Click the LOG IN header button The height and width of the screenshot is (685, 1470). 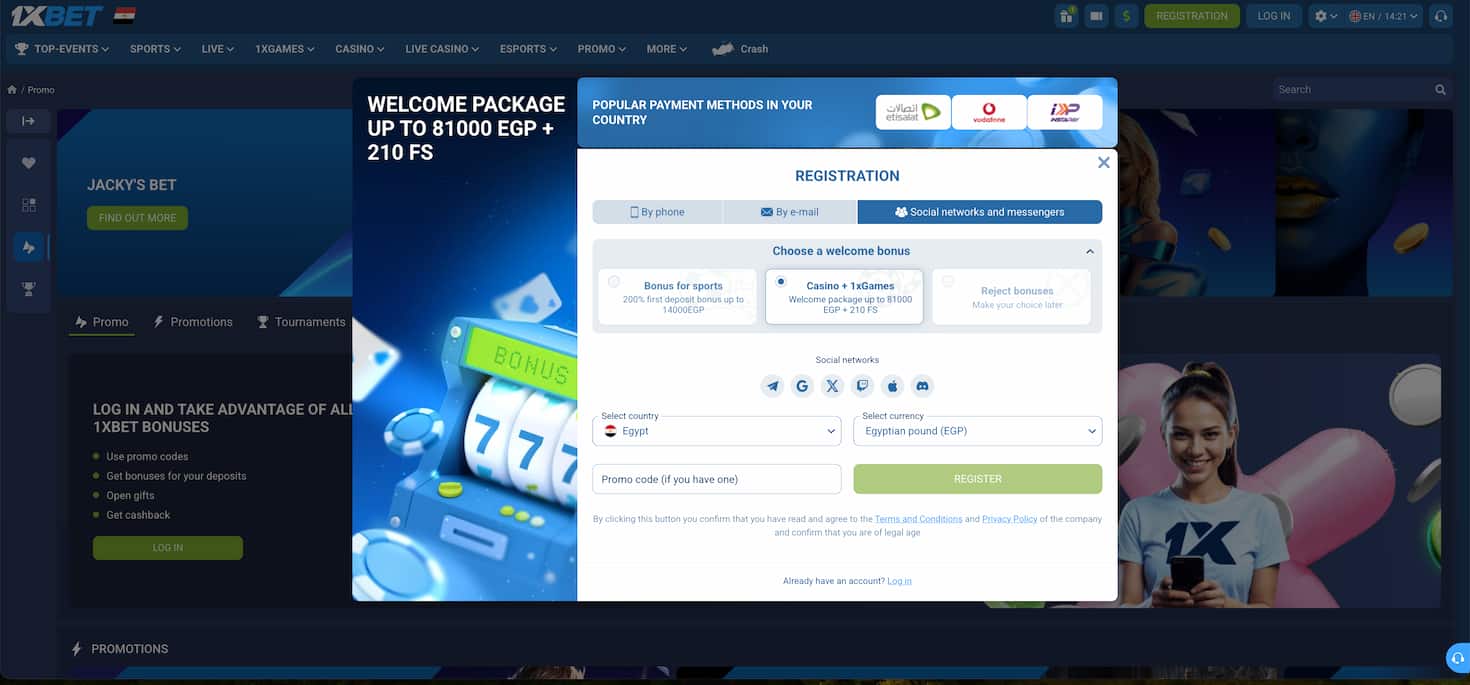[1274, 16]
